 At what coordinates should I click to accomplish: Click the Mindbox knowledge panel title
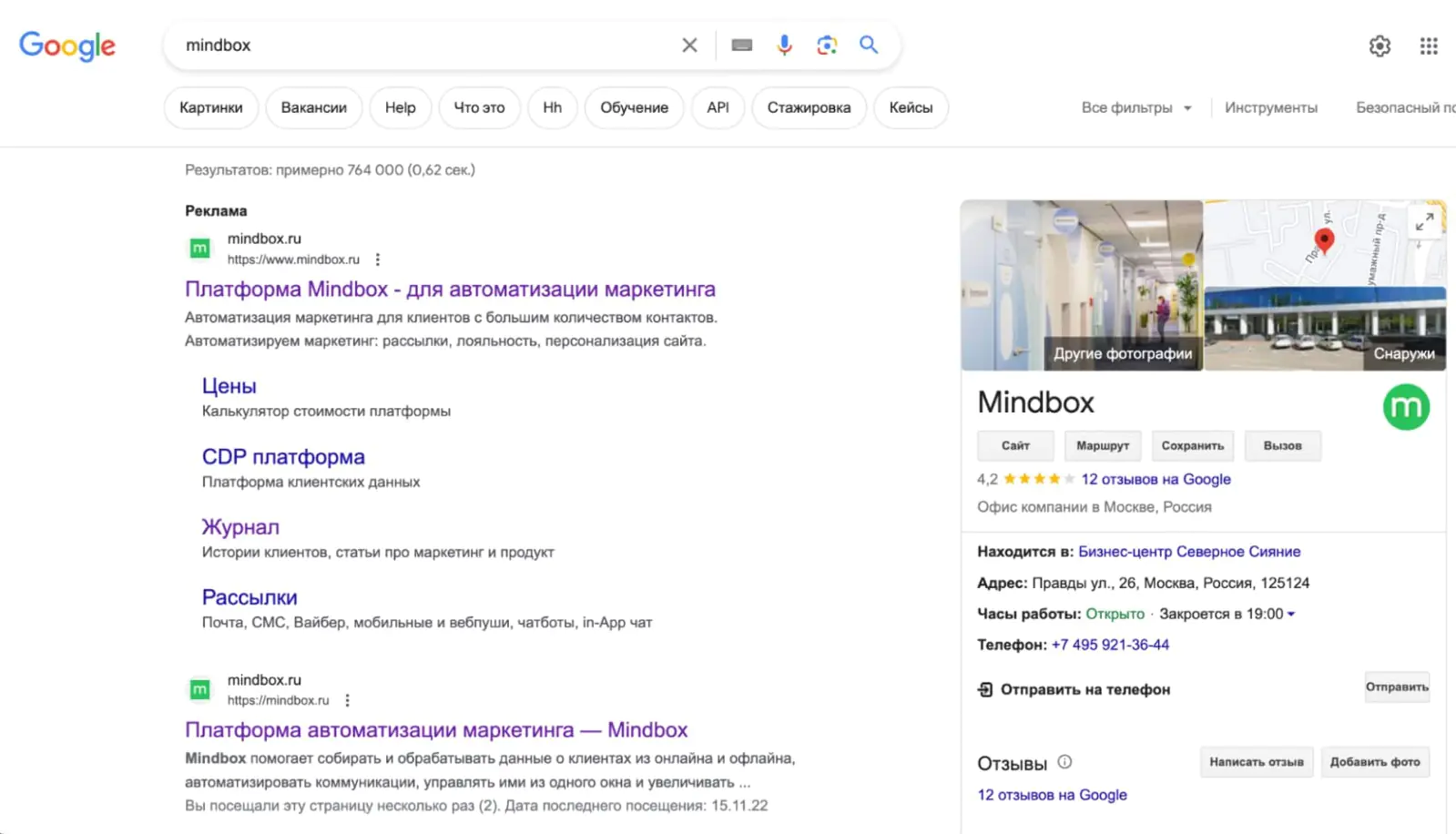point(1035,402)
